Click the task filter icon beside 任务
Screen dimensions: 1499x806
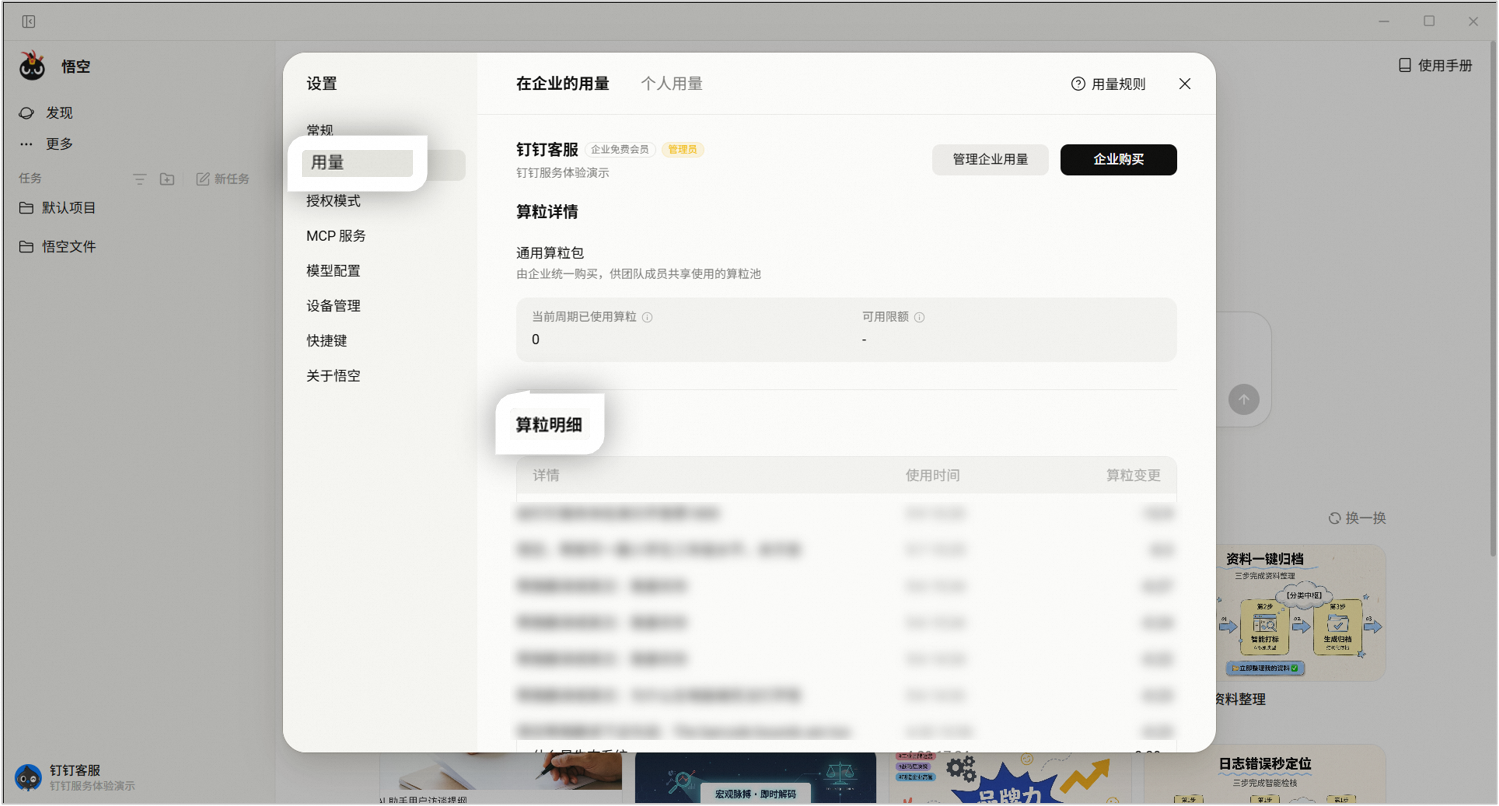(140, 179)
